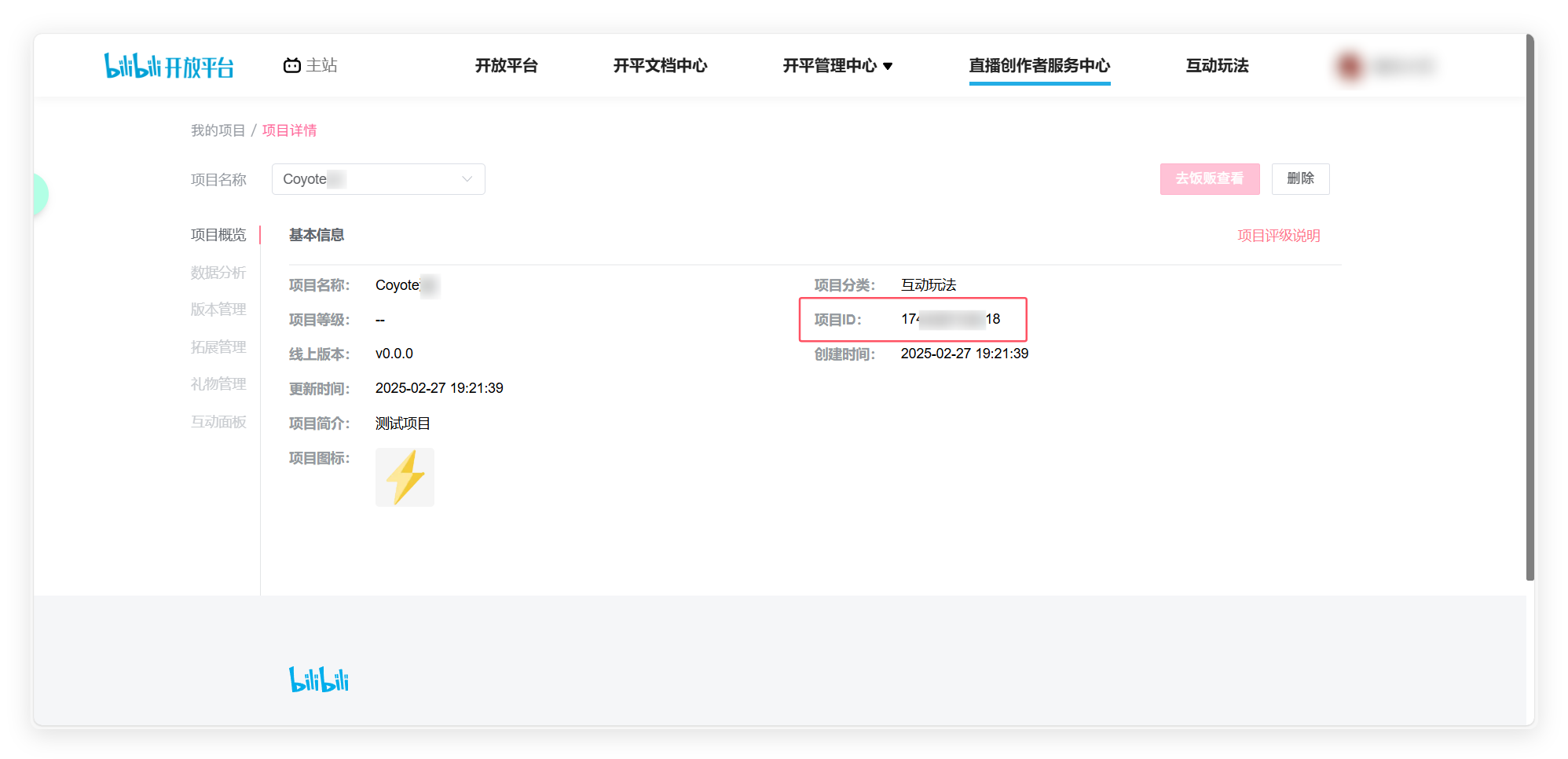Click the 主站 link text
Screen dimensions: 1568x759
click(321, 65)
